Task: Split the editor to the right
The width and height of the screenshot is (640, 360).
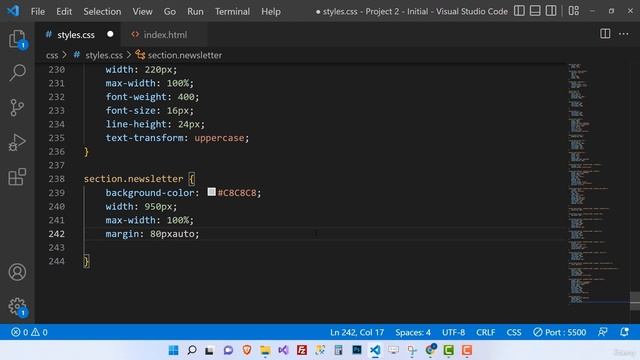Action: click(605, 34)
